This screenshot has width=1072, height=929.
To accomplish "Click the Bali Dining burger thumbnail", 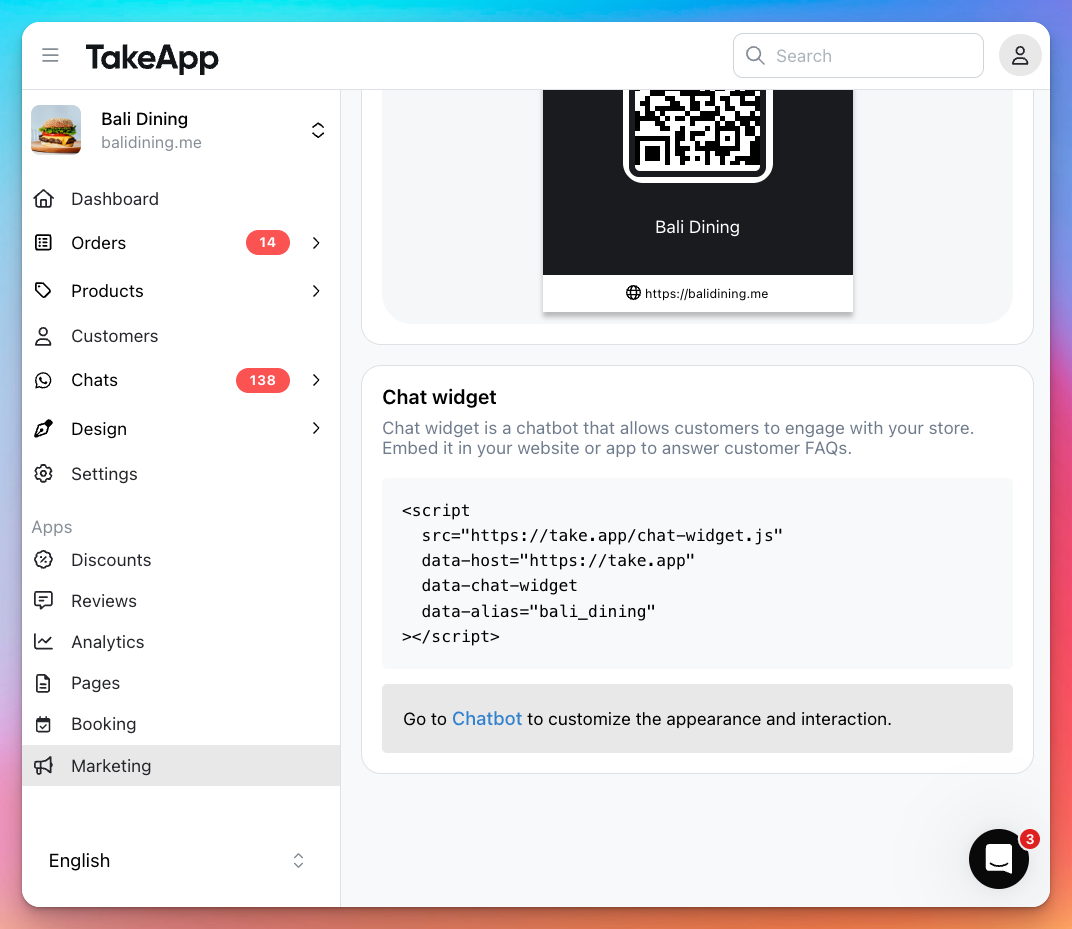I will [x=56, y=129].
